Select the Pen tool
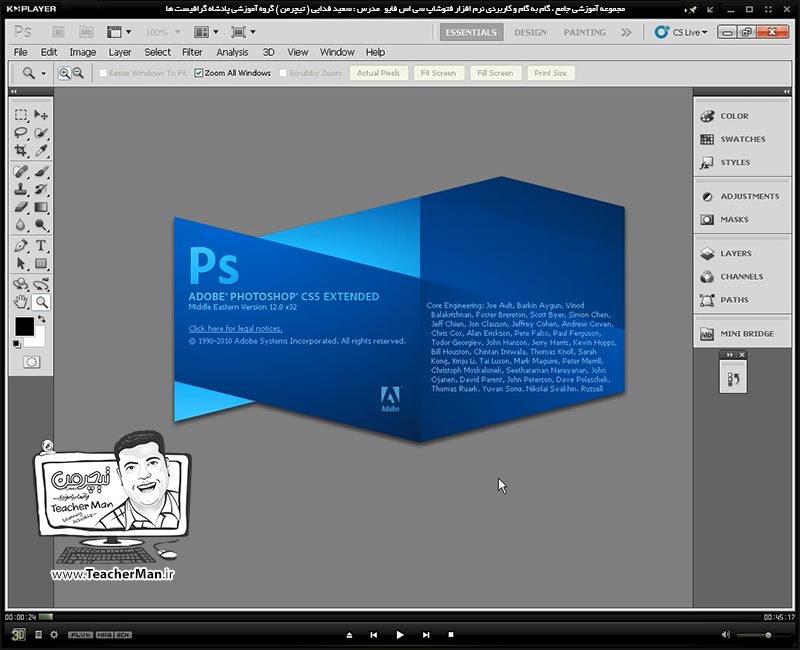This screenshot has width=800, height=650. point(21,245)
